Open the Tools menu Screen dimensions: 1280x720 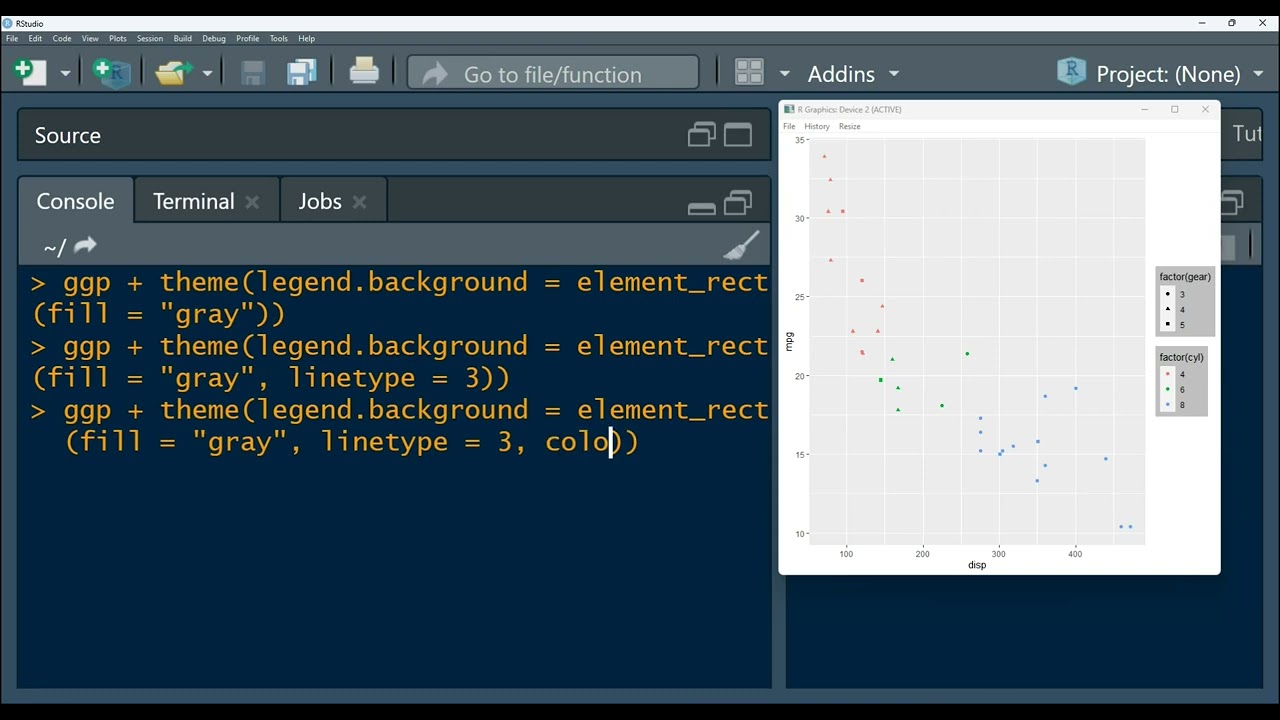click(x=279, y=38)
